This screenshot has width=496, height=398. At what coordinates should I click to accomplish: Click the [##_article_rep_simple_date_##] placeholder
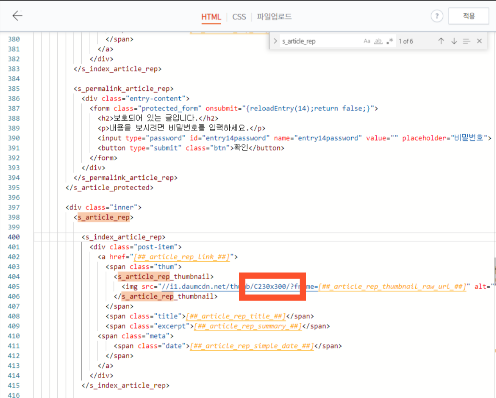click(252, 346)
